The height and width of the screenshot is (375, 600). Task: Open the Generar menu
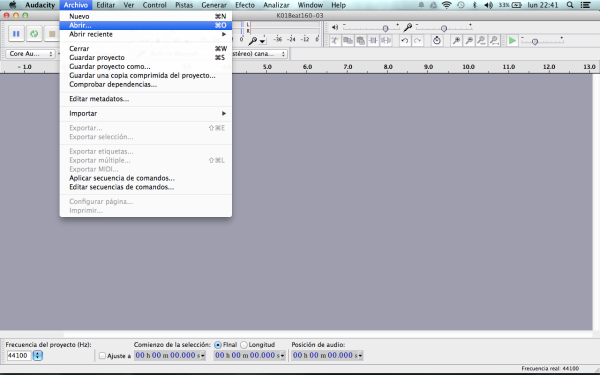point(214,5)
